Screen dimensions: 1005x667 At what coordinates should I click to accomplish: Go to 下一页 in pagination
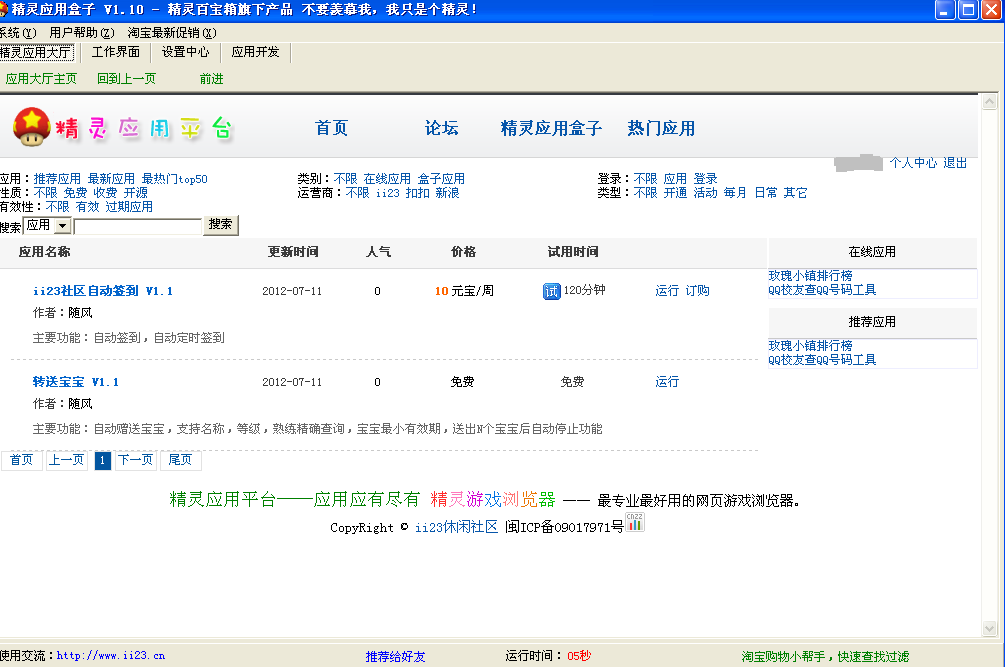coord(136,460)
